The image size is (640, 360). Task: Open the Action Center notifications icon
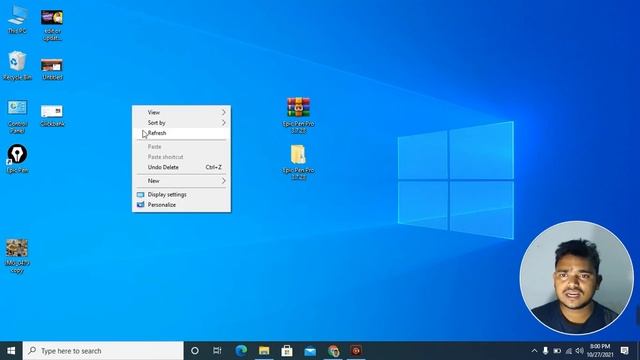pyautogui.click(x=624, y=351)
